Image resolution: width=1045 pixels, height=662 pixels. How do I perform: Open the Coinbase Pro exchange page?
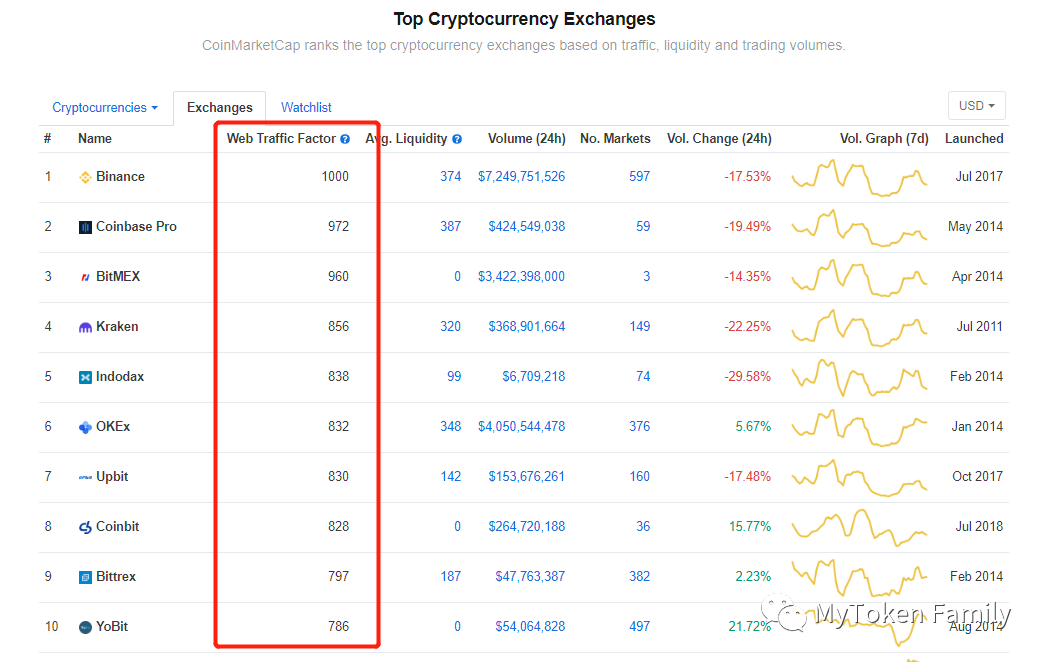tap(136, 227)
